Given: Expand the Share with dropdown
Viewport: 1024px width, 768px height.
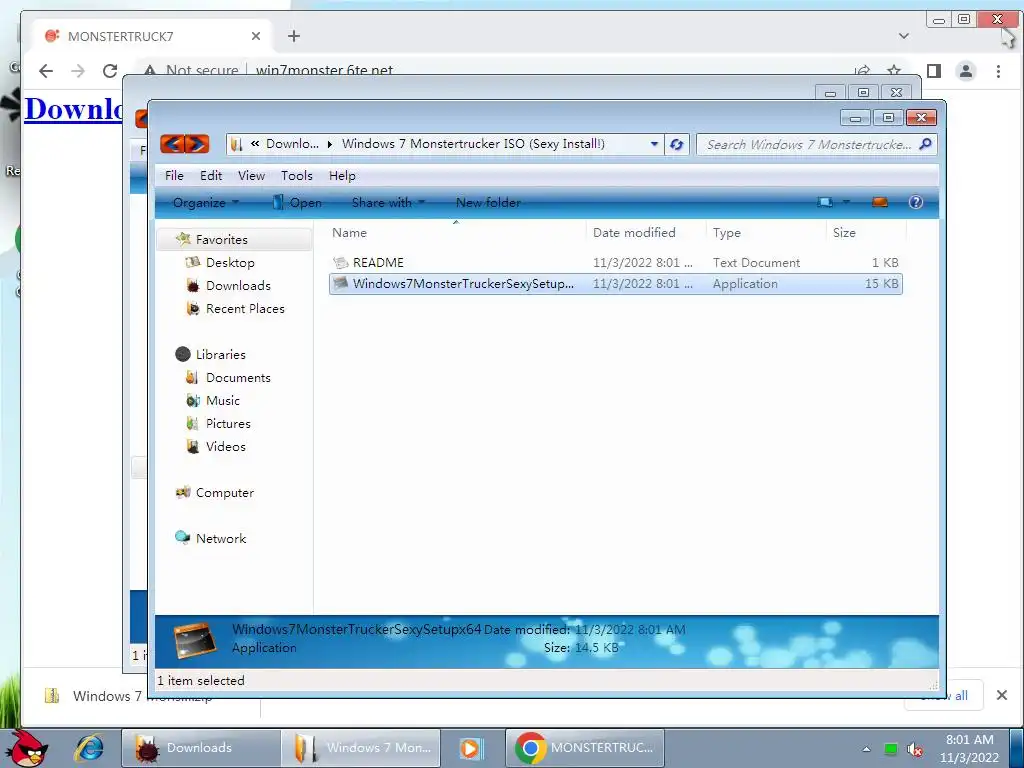Looking at the screenshot, I should pyautogui.click(x=388, y=202).
